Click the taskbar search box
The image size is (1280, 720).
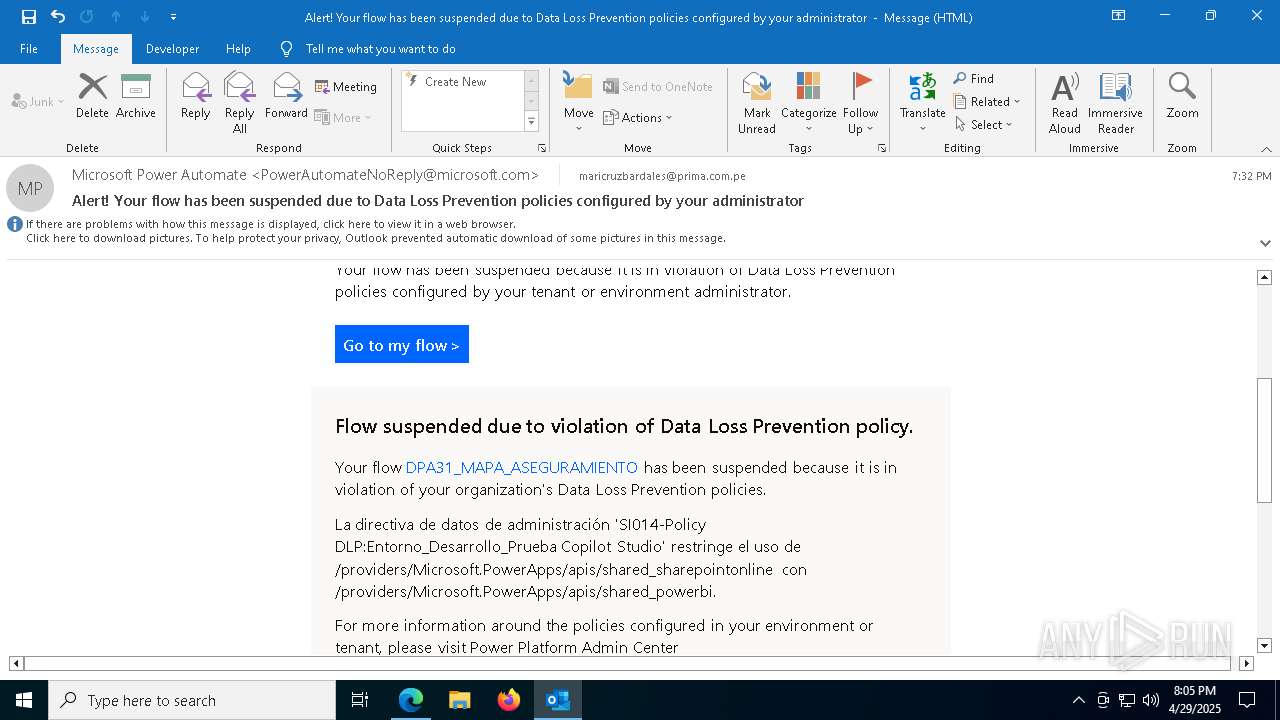(x=192, y=700)
